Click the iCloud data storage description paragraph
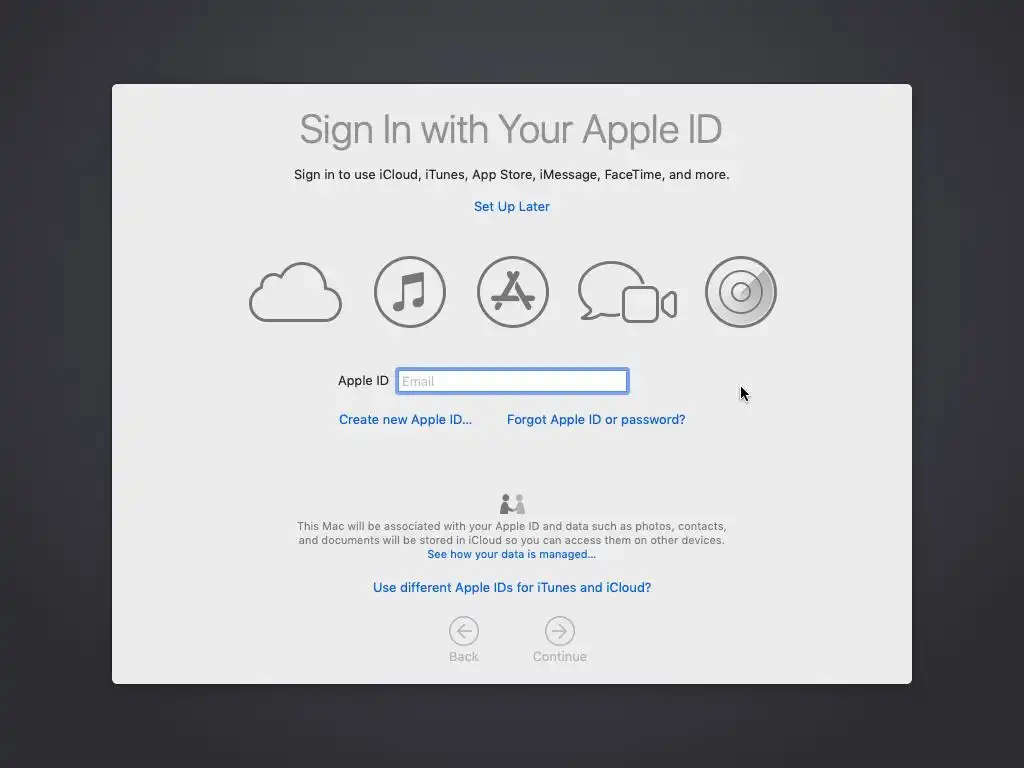The width and height of the screenshot is (1024, 768). (x=511, y=533)
